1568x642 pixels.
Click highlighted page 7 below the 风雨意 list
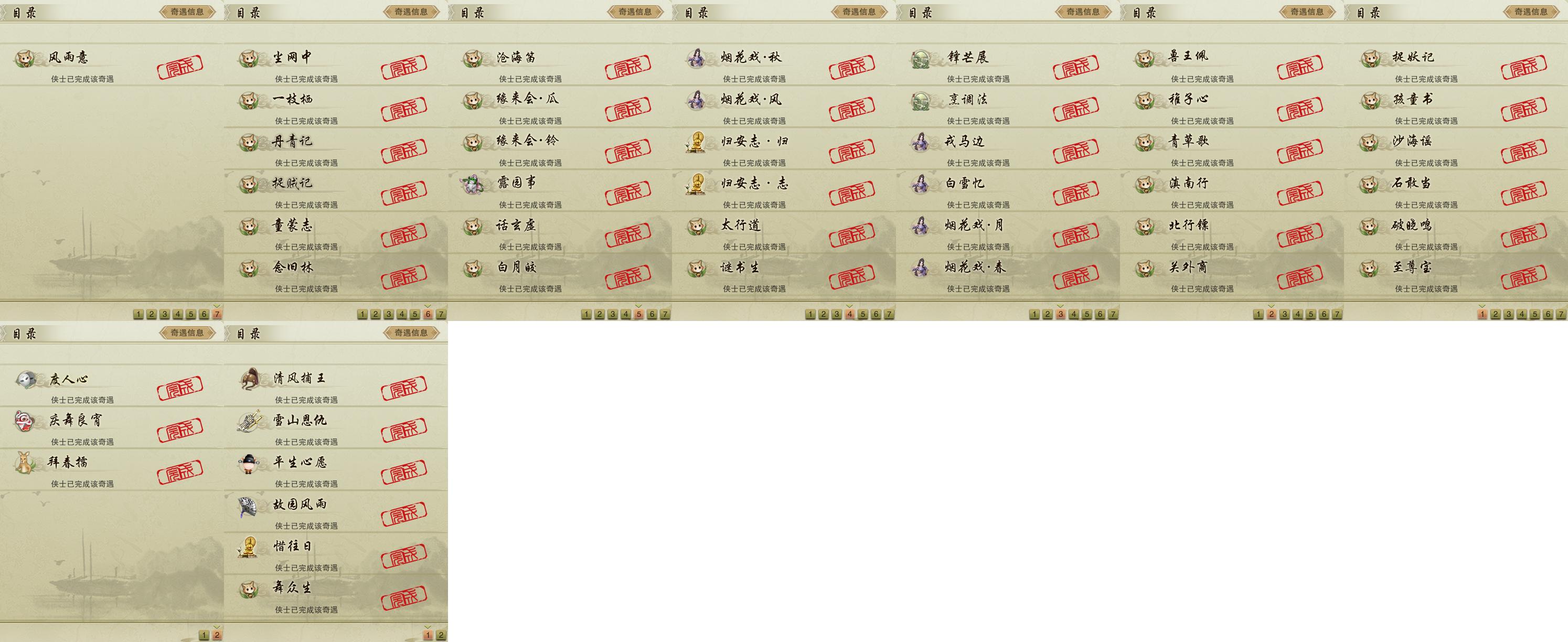pyautogui.click(x=217, y=314)
